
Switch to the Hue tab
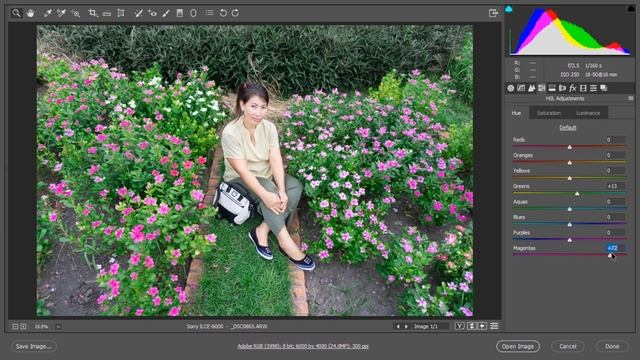(x=516, y=113)
